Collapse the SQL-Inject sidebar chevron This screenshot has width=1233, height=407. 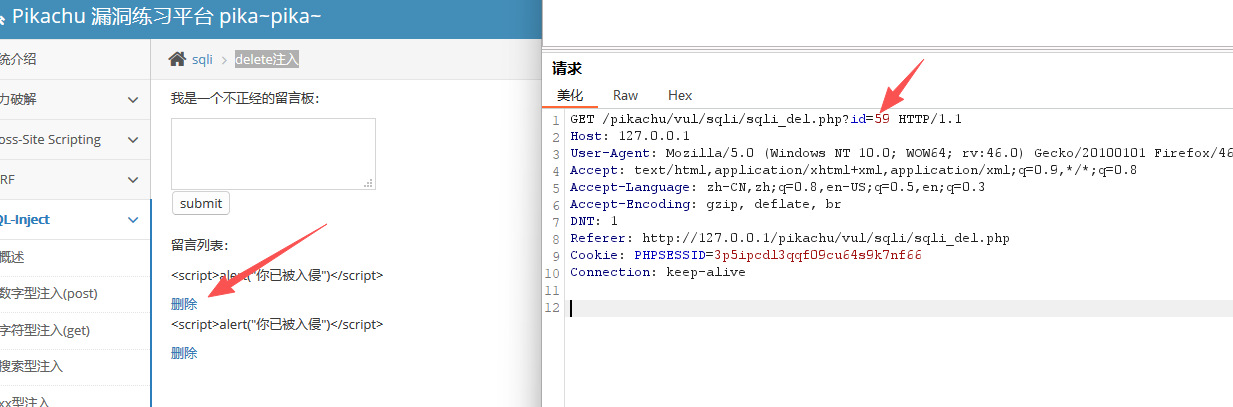click(133, 220)
